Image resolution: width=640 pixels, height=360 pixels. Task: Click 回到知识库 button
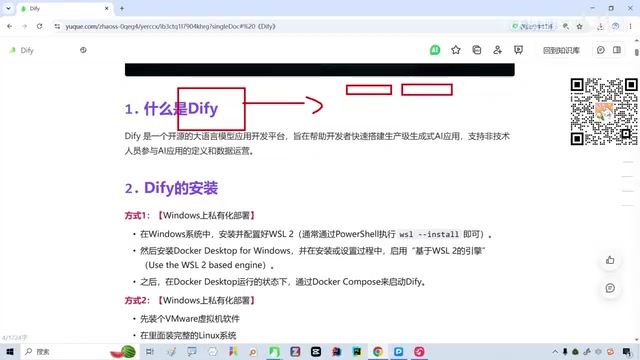coord(561,50)
